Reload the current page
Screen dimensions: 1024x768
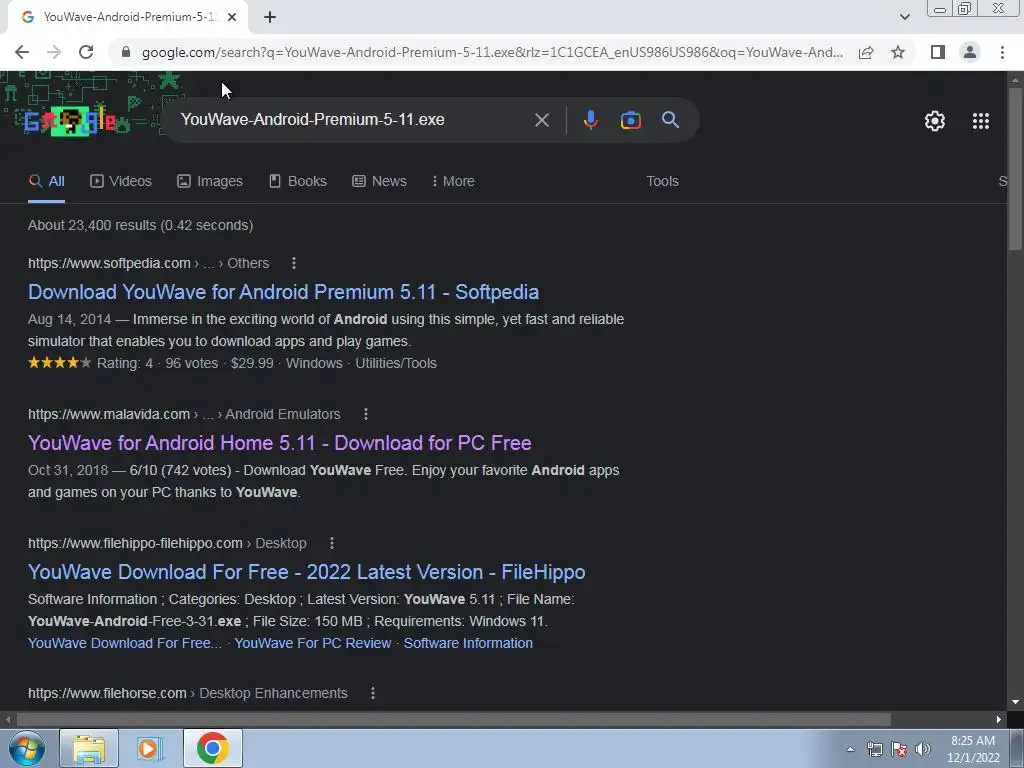(86, 52)
